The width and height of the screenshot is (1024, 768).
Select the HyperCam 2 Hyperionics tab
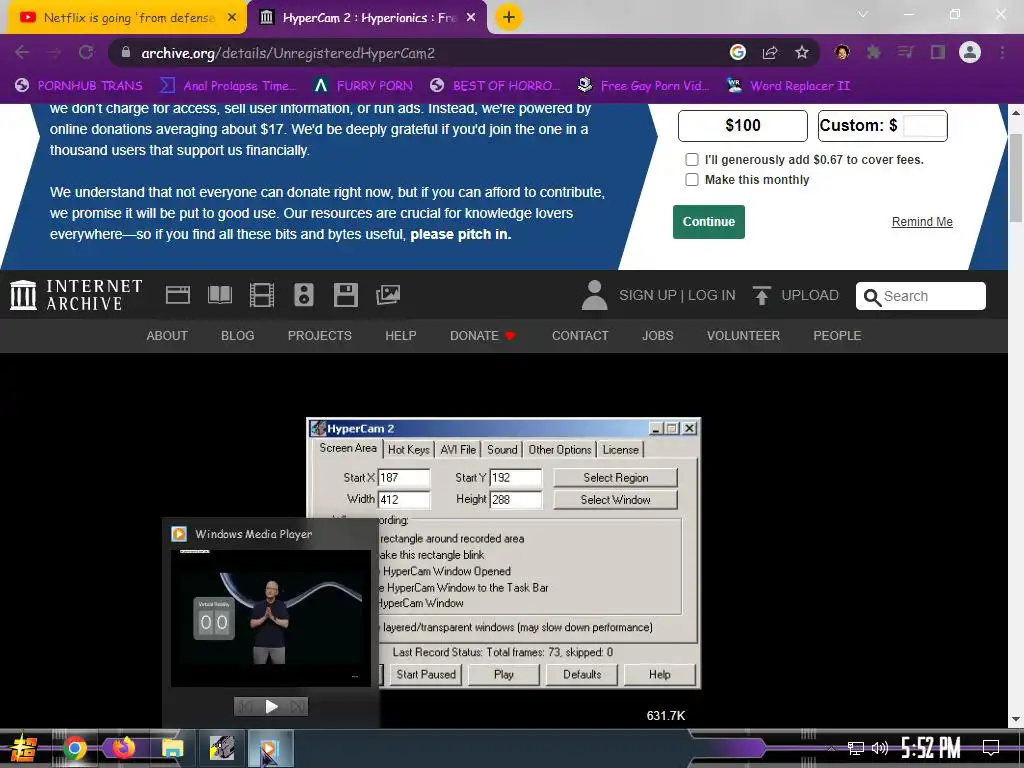[367, 18]
